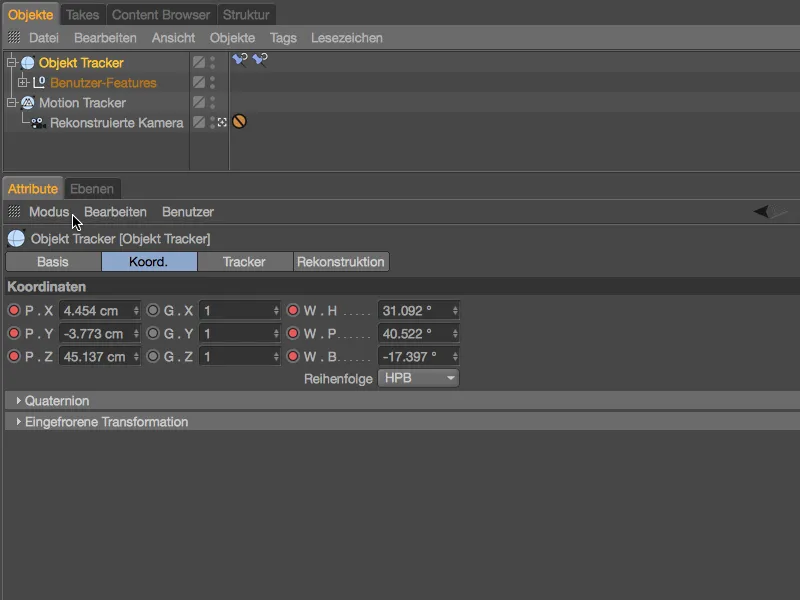Switch to the Content Browser tab

point(161,15)
